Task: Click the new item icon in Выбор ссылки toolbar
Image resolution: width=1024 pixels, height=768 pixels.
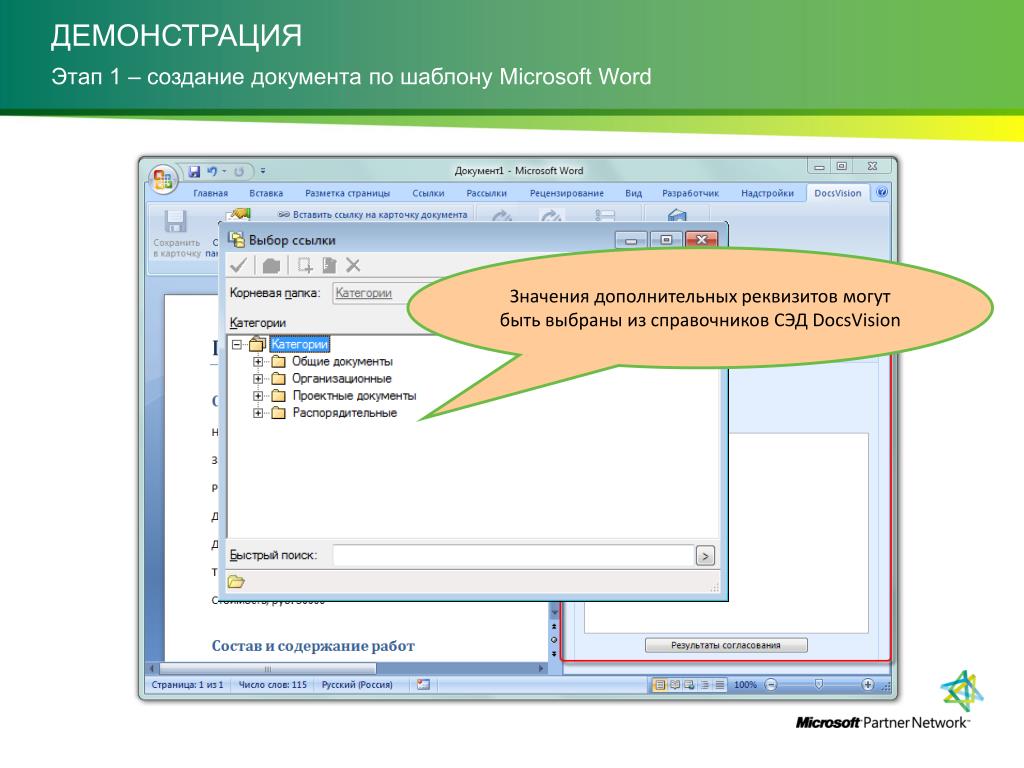Action: (305, 265)
